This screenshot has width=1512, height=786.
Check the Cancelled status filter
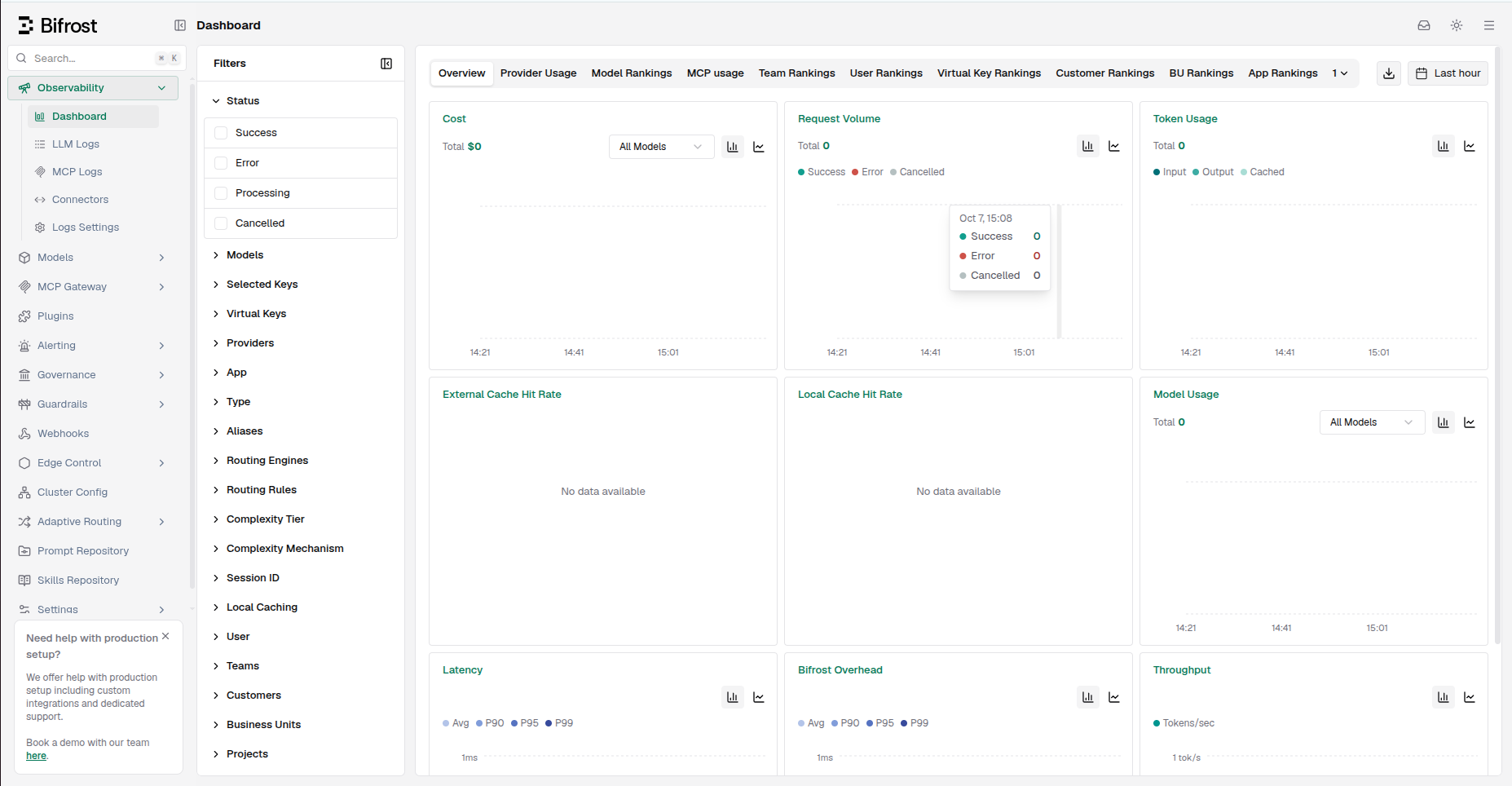221,223
